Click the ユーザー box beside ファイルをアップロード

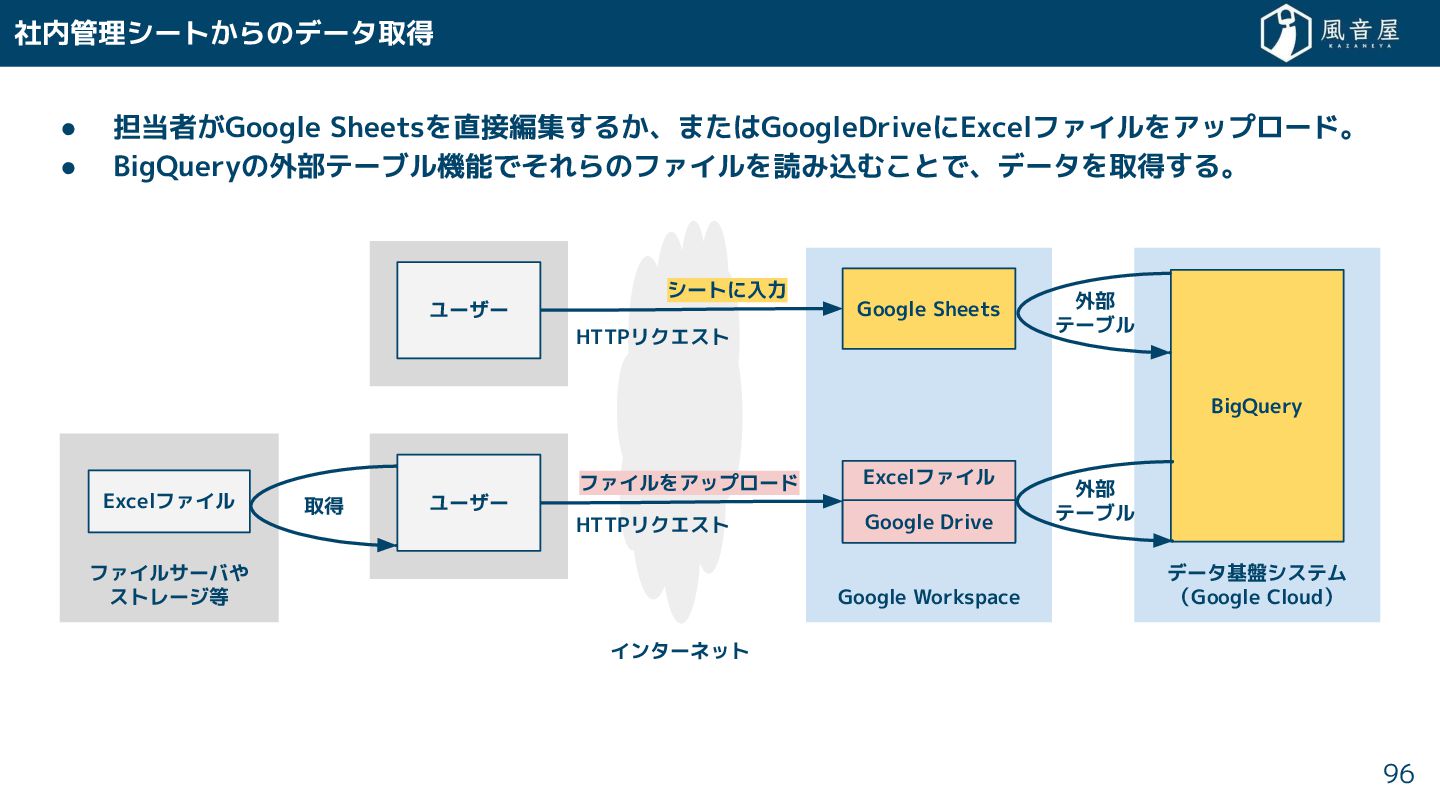(x=468, y=502)
